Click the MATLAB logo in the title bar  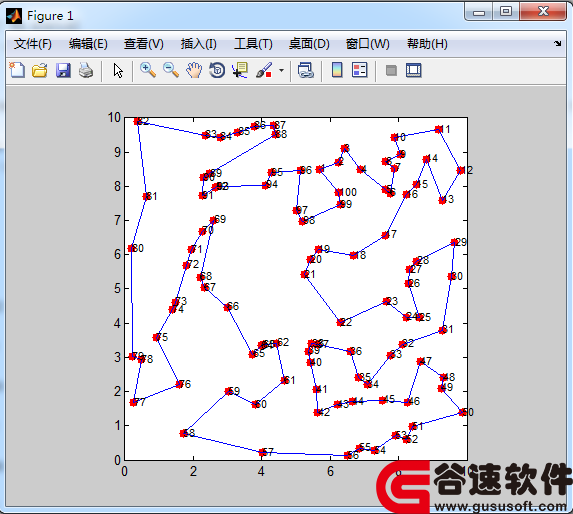click(x=14, y=16)
